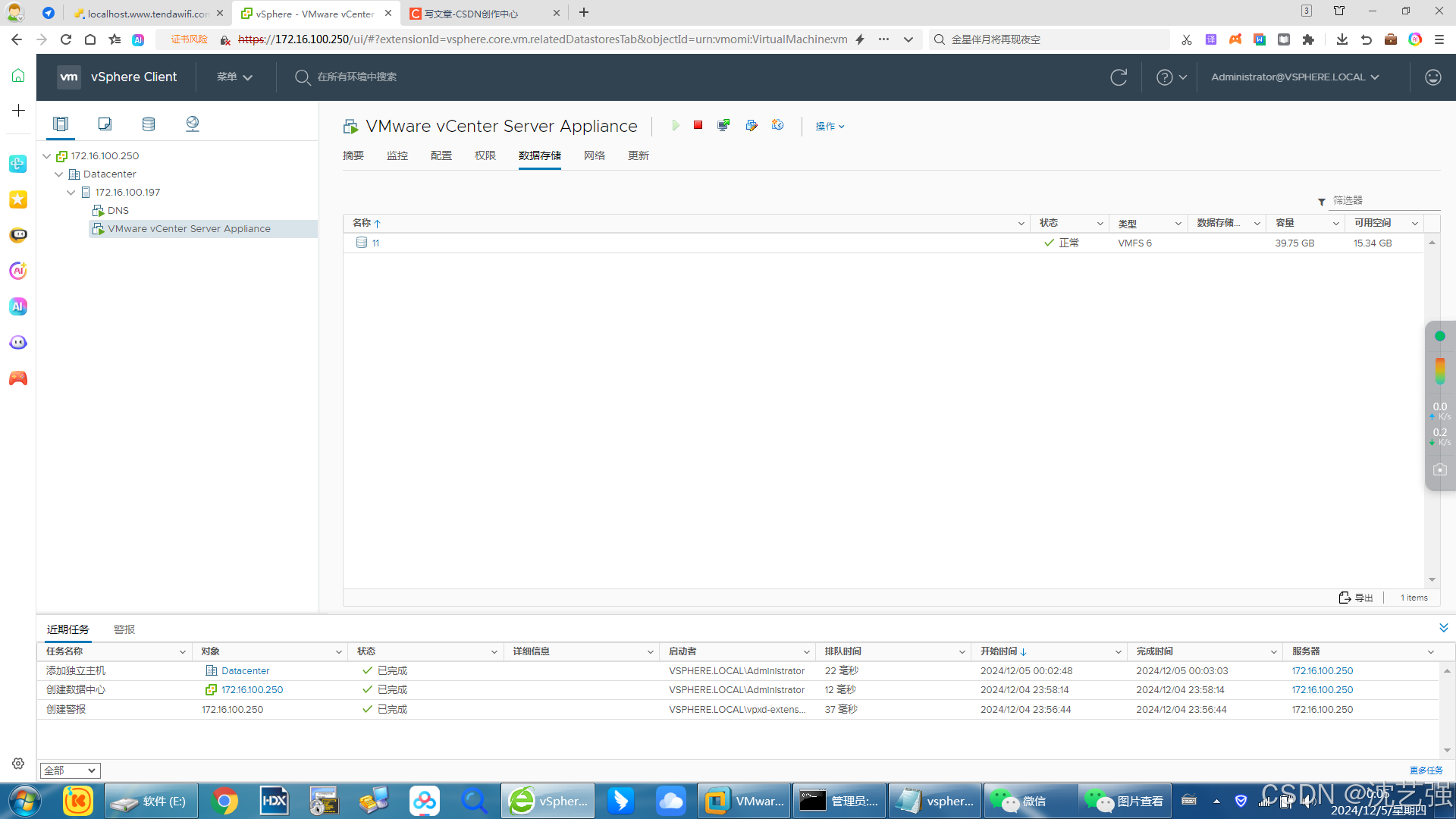Power on the virtual machine
The width and height of the screenshot is (1456, 819).
click(676, 125)
